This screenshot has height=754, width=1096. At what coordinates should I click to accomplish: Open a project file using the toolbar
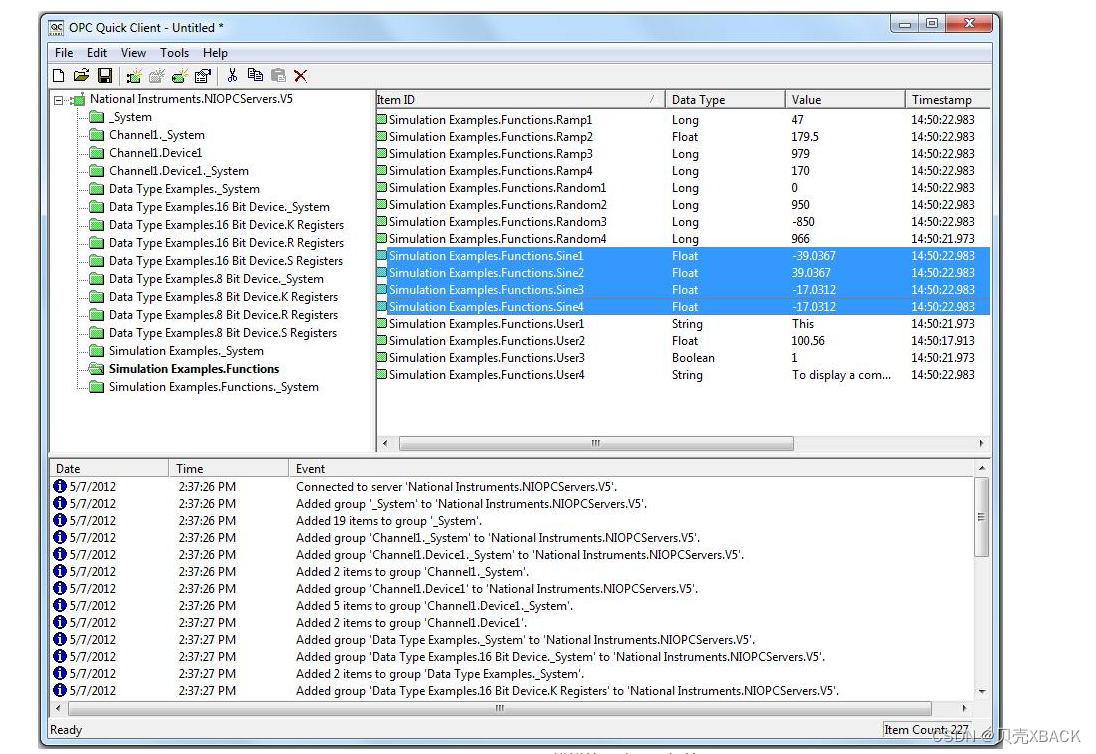(x=82, y=75)
